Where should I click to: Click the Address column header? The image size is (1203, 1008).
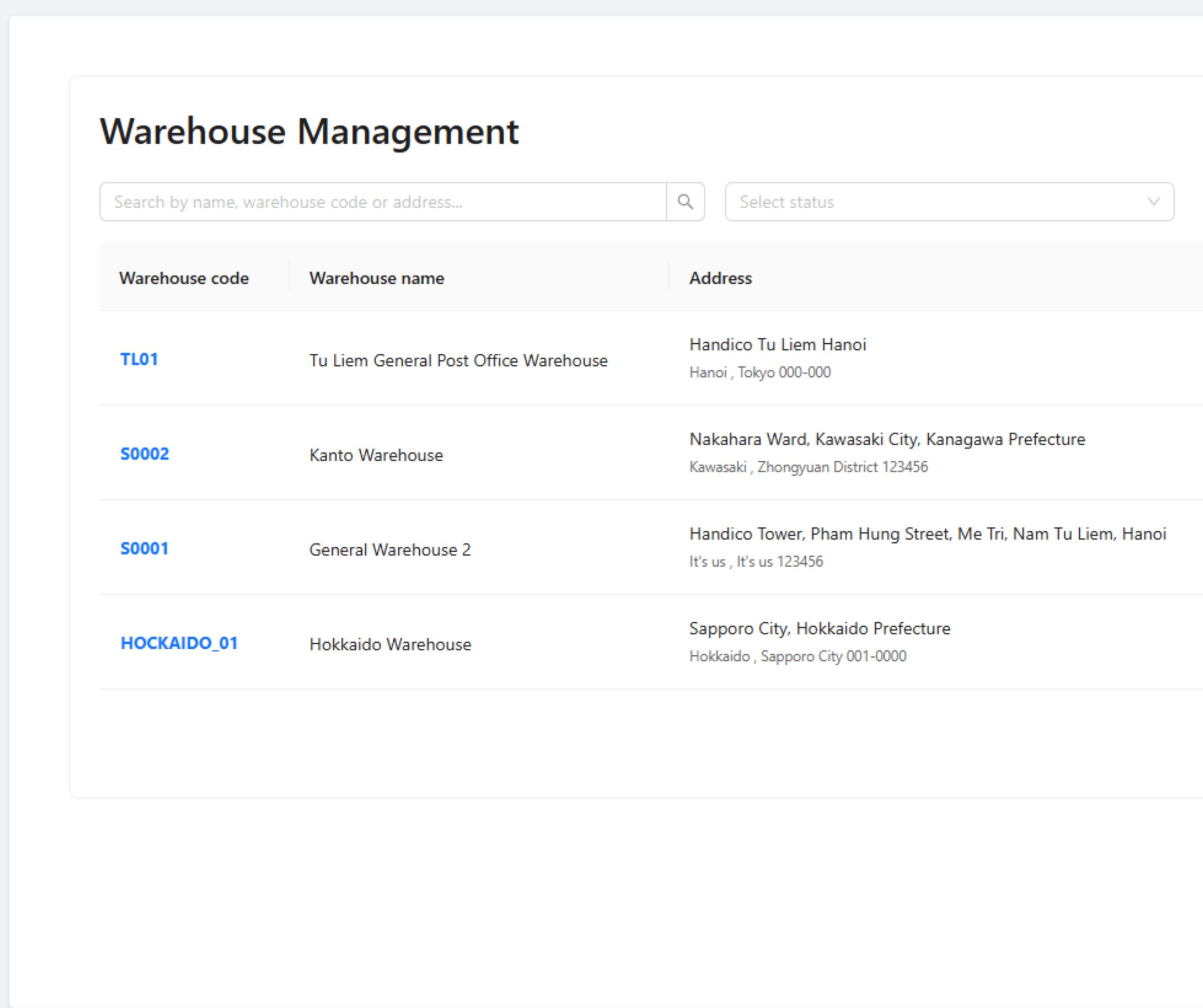720,279
